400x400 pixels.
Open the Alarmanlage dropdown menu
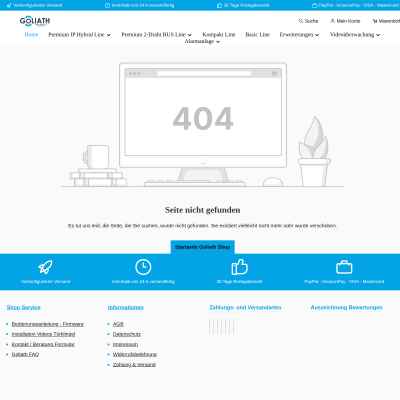(x=202, y=41)
